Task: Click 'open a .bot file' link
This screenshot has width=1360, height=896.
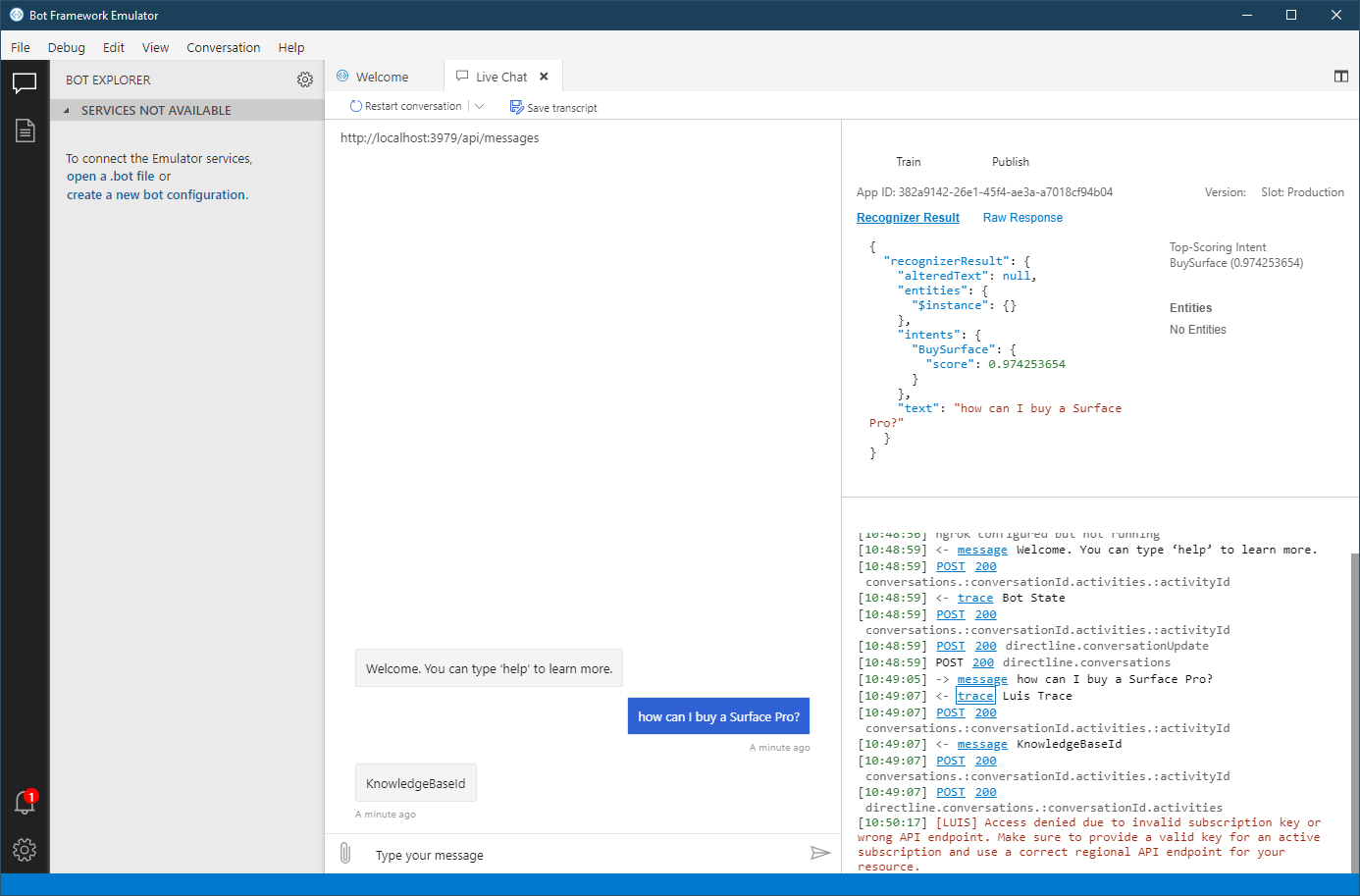Action: tap(111, 177)
